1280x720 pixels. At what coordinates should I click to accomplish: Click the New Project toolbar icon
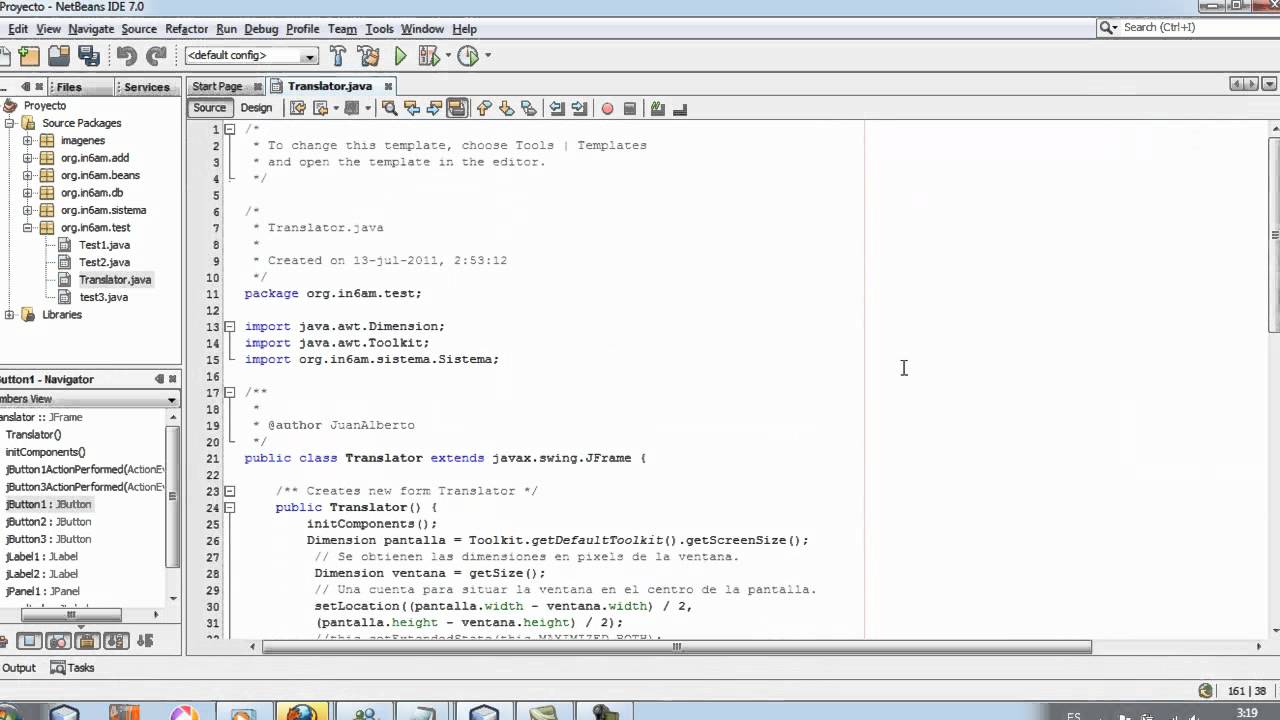point(30,56)
